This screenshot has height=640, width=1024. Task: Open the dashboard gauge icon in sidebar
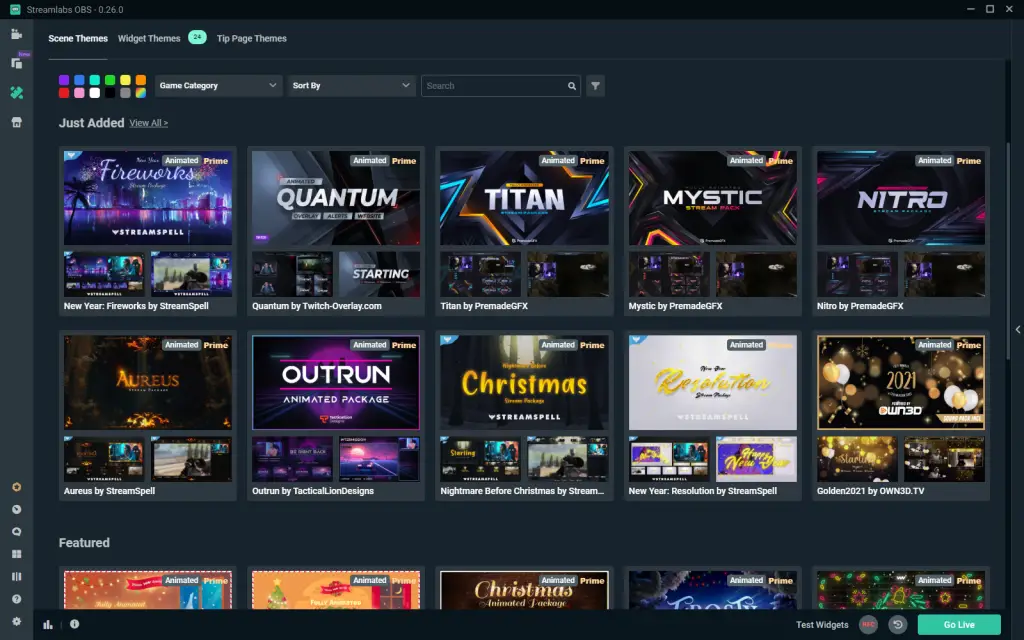pos(17,509)
